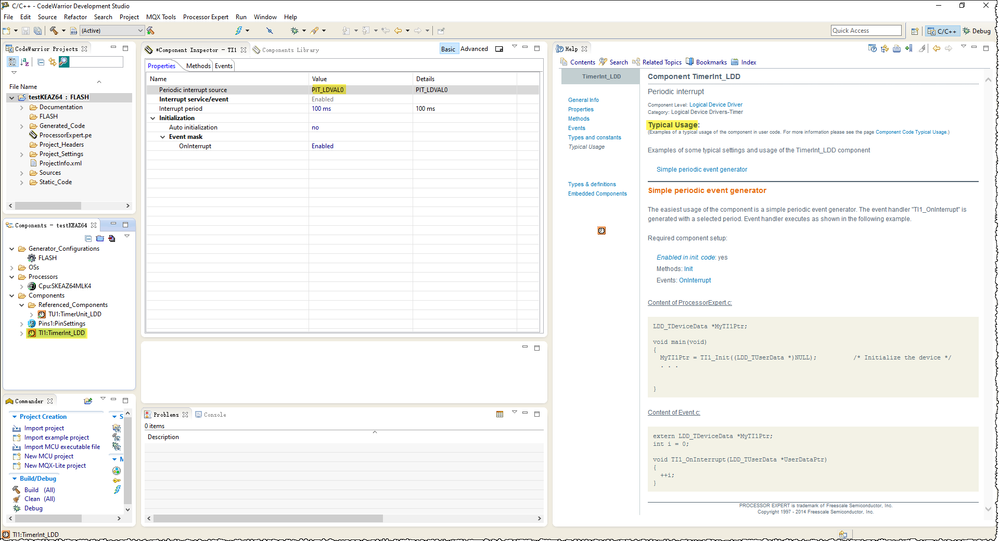The width and height of the screenshot is (999, 541).
Task: Click the Print icon in Help view
Action: pos(896,48)
